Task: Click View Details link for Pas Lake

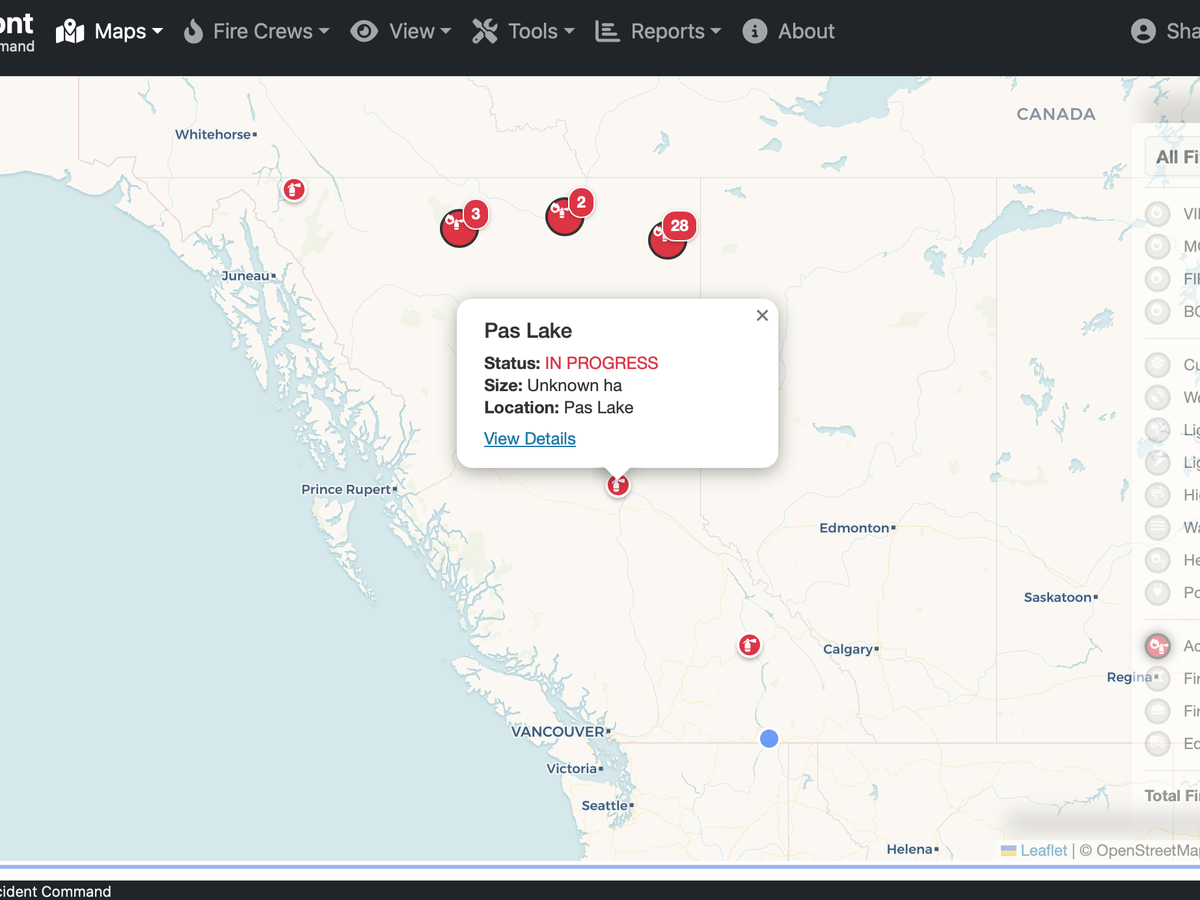Action: (x=530, y=439)
